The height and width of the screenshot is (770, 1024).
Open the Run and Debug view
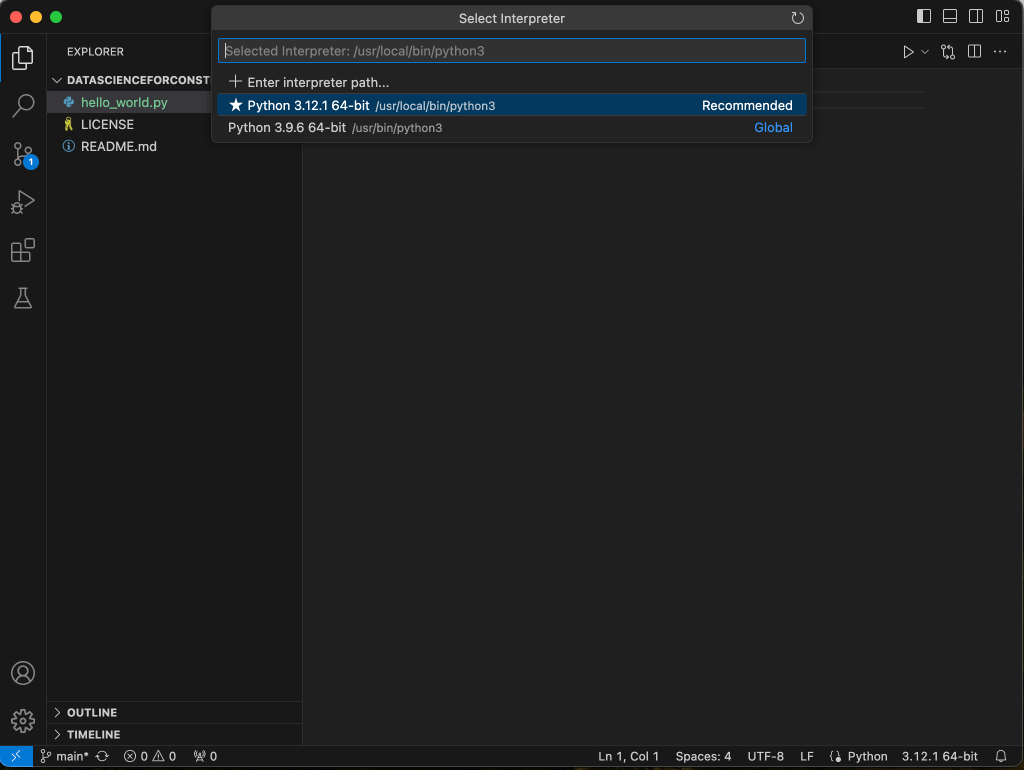pos(23,202)
